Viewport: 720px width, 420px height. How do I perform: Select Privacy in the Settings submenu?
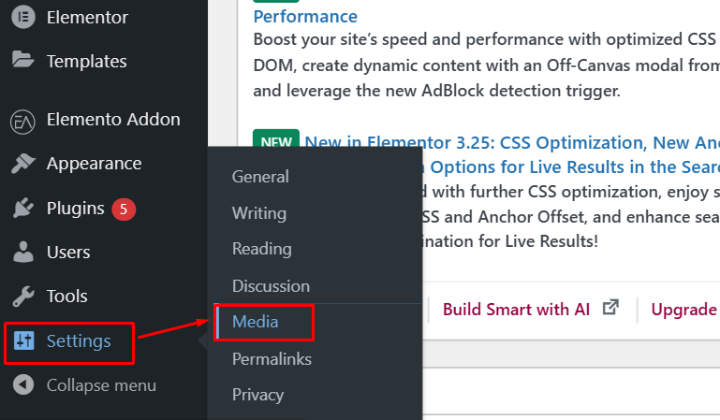pos(258,395)
